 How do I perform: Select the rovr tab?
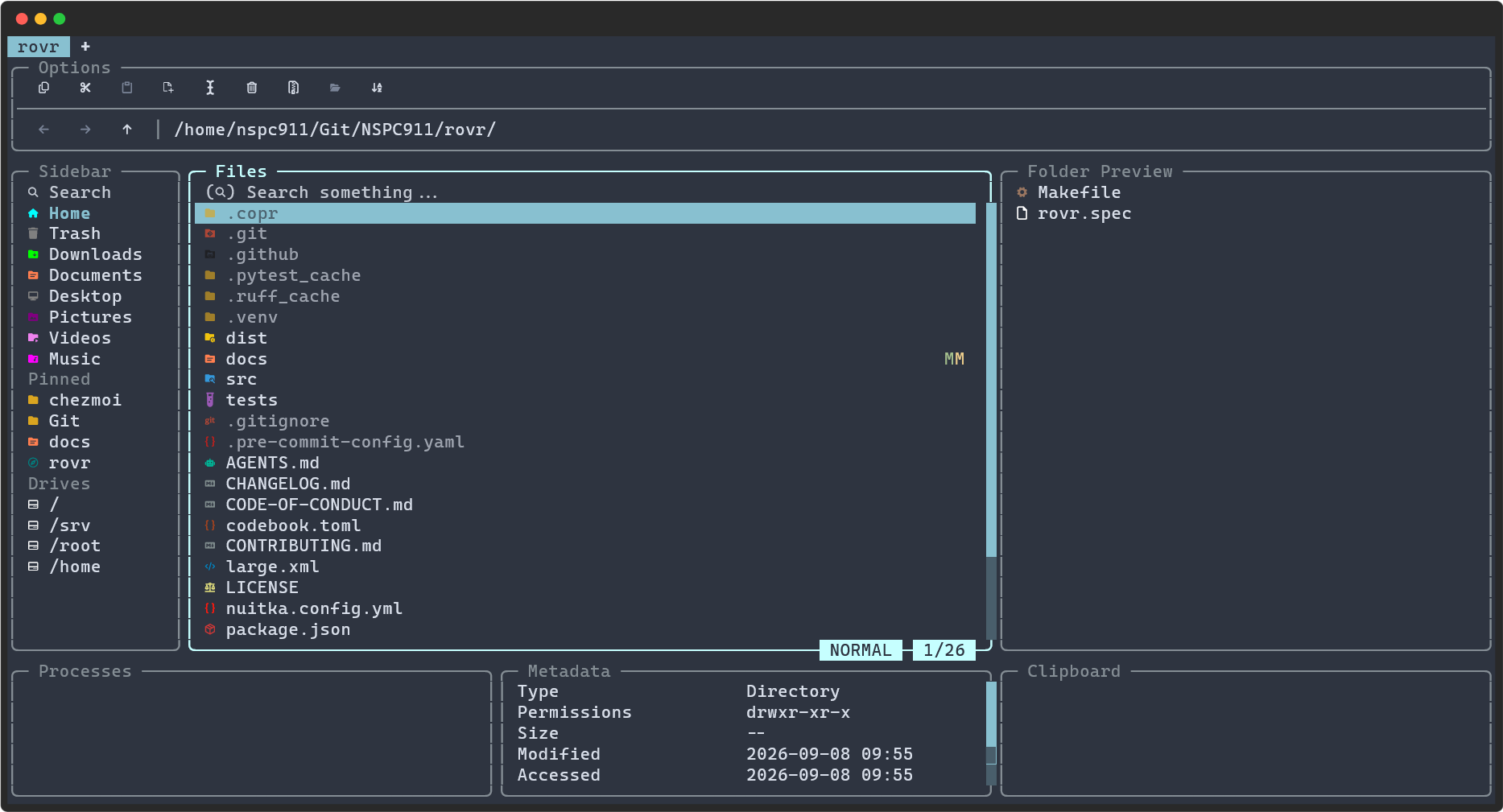pos(39,47)
